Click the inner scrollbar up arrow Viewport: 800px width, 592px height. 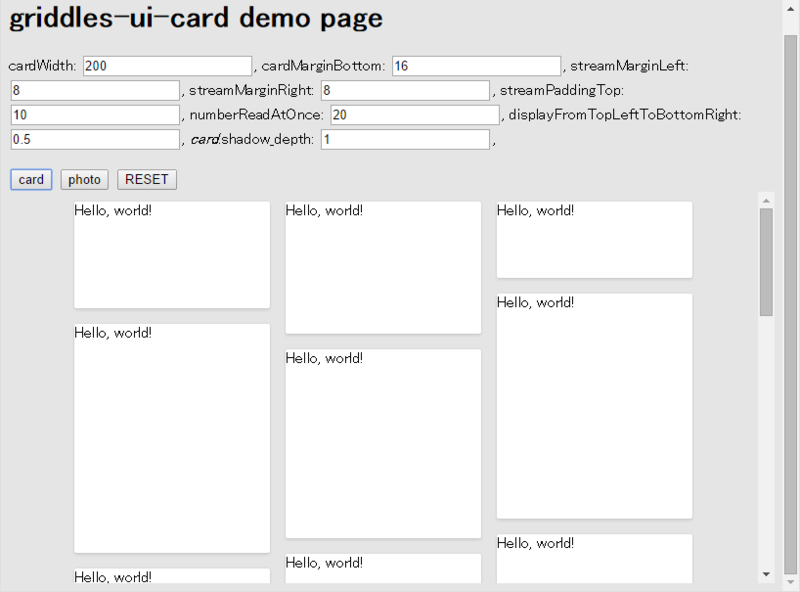click(x=766, y=201)
